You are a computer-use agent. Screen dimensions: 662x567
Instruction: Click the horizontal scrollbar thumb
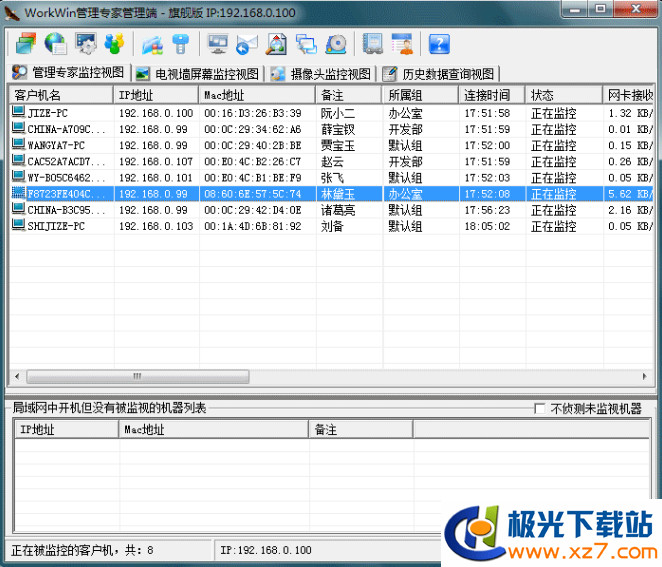138,376
